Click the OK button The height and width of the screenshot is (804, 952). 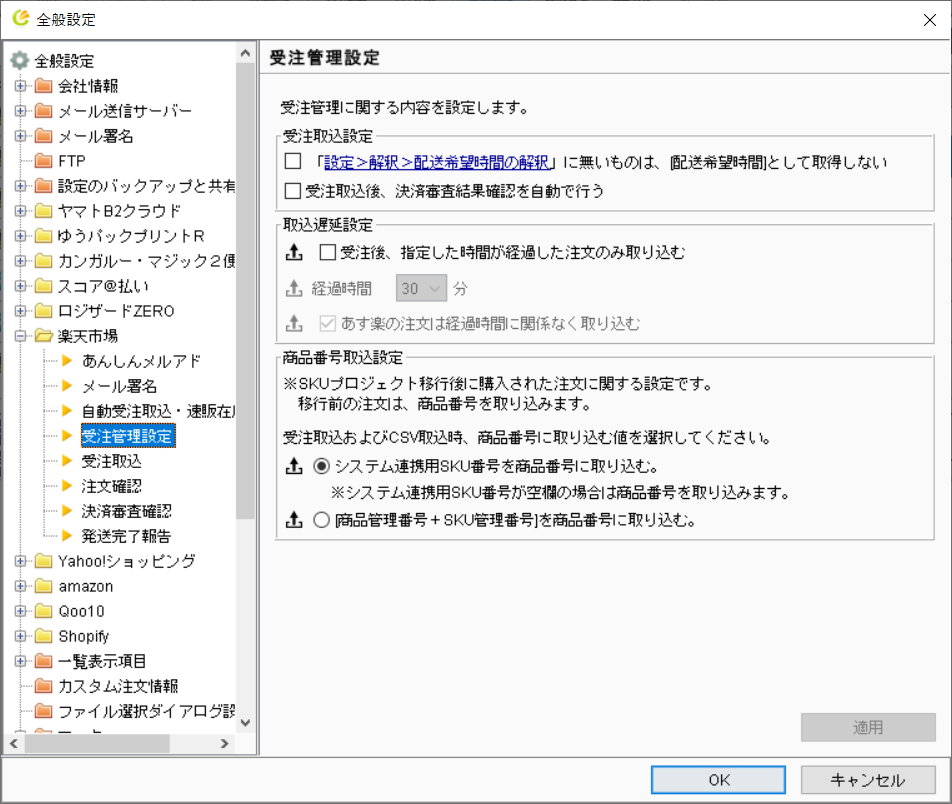tap(718, 780)
